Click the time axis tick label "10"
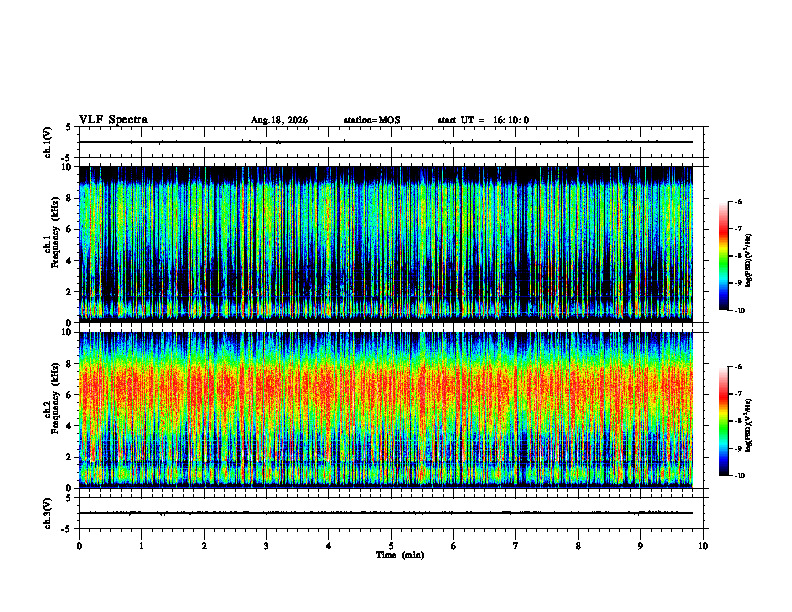 pyautogui.click(x=703, y=546)
